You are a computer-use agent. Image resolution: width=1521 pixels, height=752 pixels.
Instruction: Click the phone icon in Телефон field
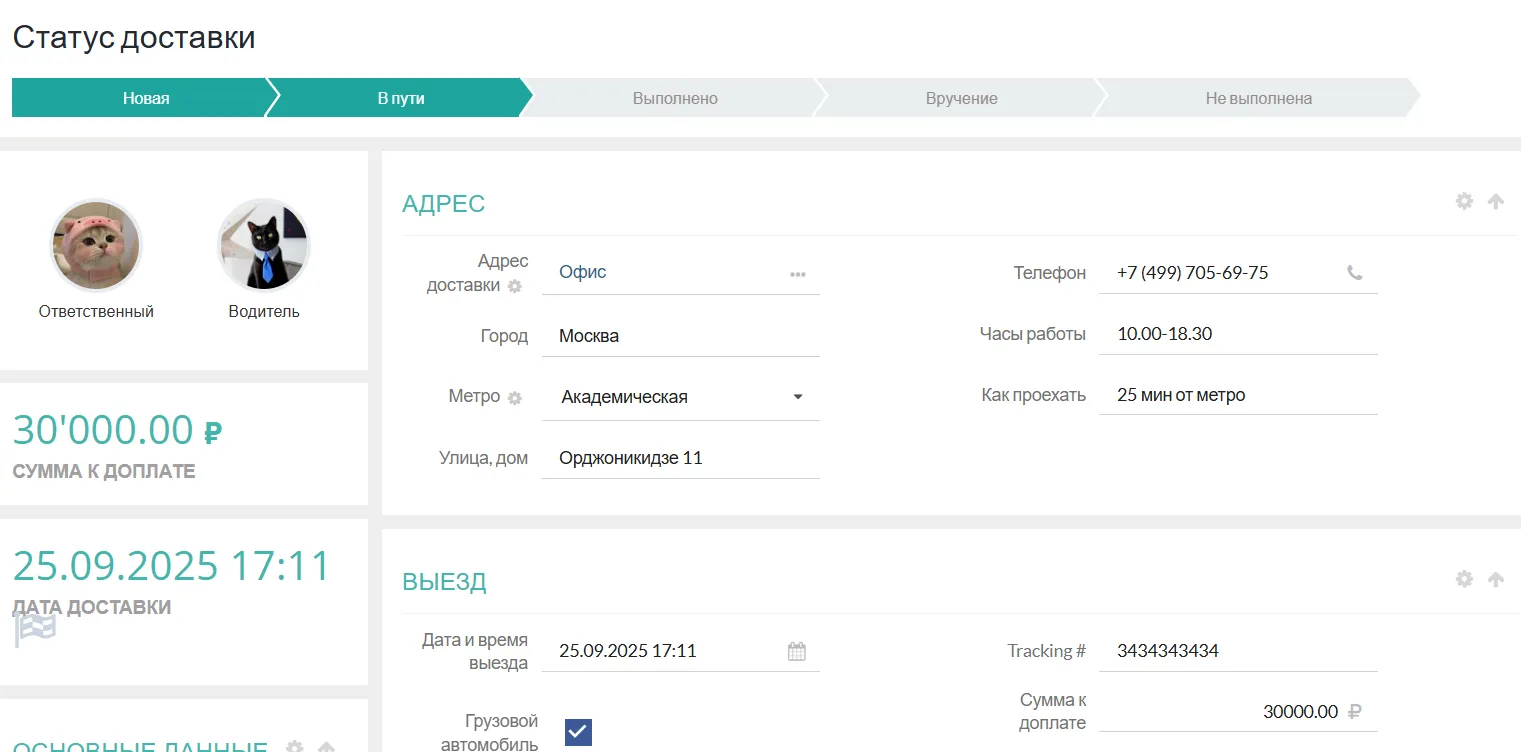[x=1355, y=272]
